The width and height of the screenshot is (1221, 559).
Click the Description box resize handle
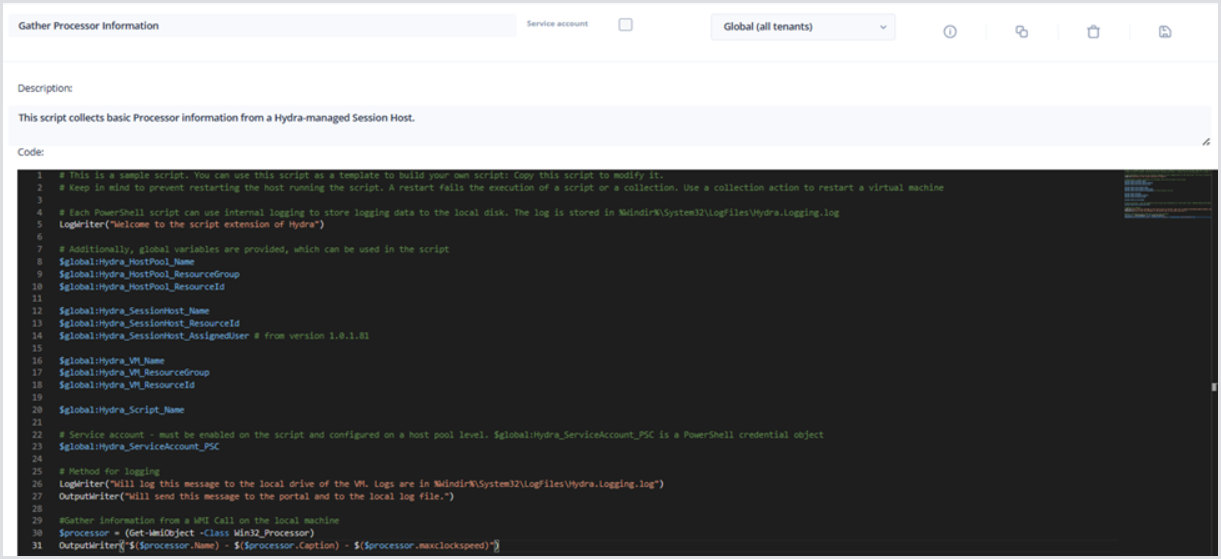pos(1205,142)
